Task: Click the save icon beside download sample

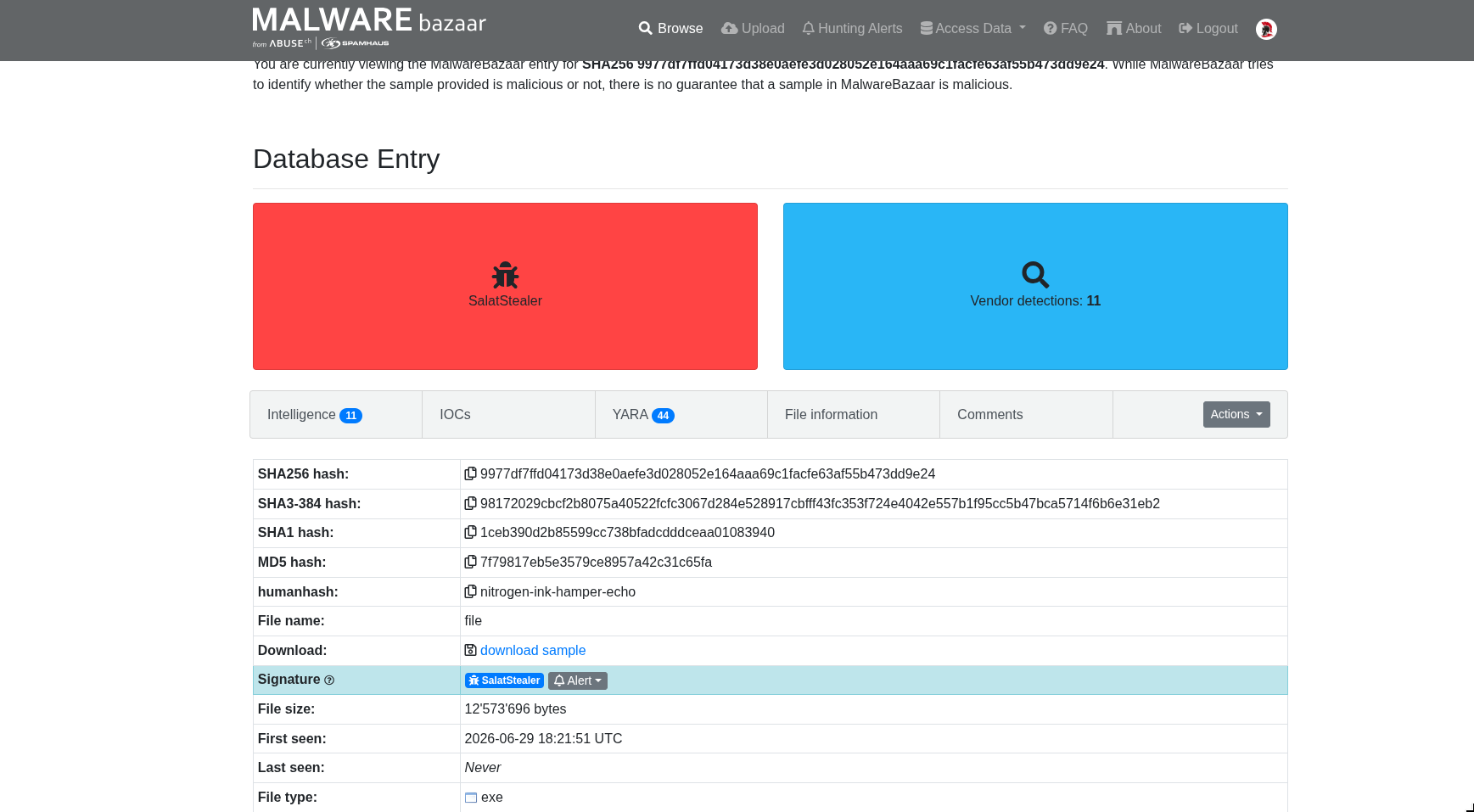Action: pos(470,650)
